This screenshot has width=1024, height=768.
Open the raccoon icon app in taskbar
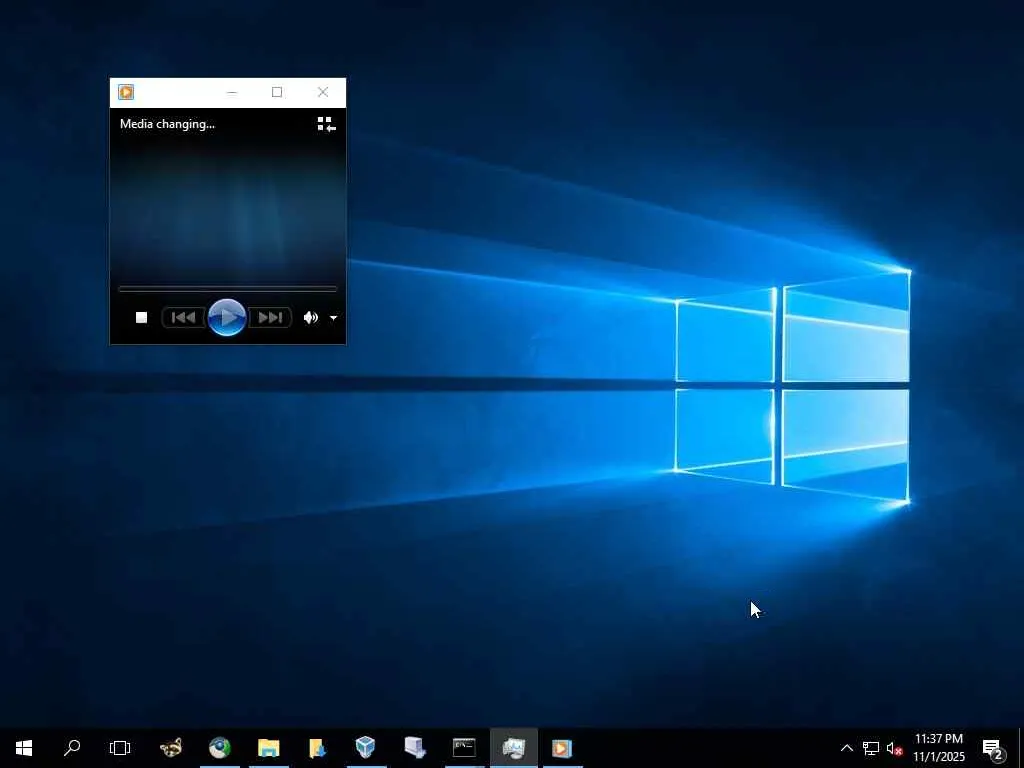pos(171,748)
